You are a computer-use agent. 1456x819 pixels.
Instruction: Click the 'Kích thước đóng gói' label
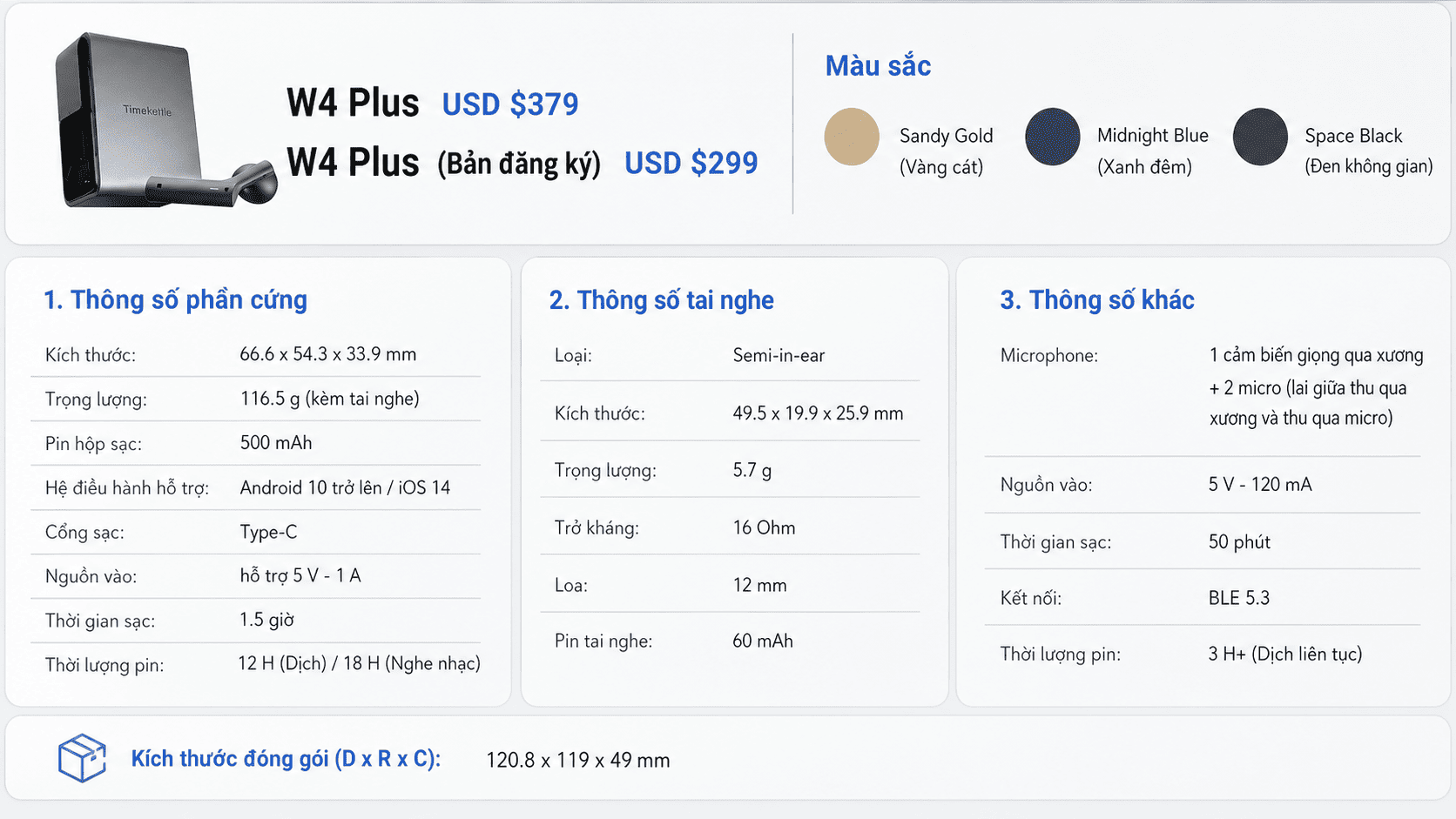click(x=286, y=759)
